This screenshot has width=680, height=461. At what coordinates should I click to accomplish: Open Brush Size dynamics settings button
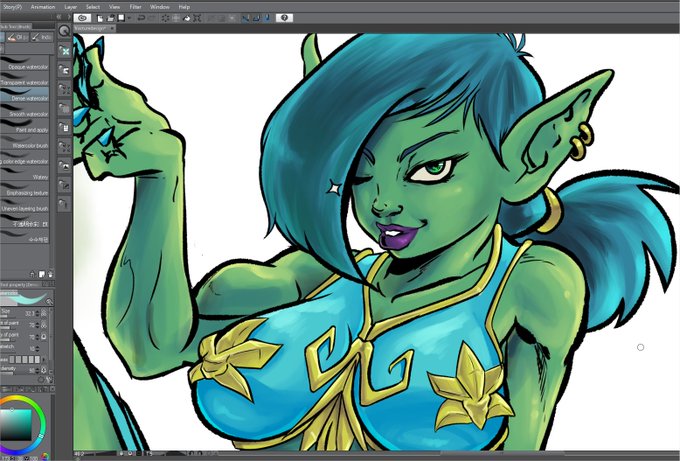44,313
